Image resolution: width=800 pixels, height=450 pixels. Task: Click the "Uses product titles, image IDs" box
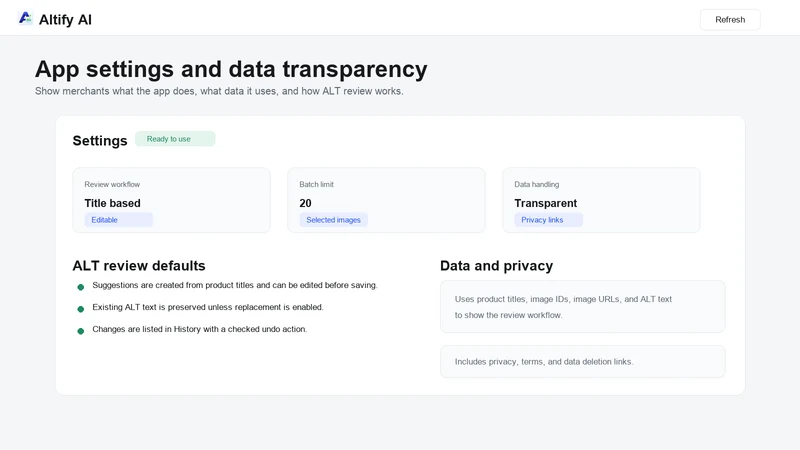coord(583,307)
